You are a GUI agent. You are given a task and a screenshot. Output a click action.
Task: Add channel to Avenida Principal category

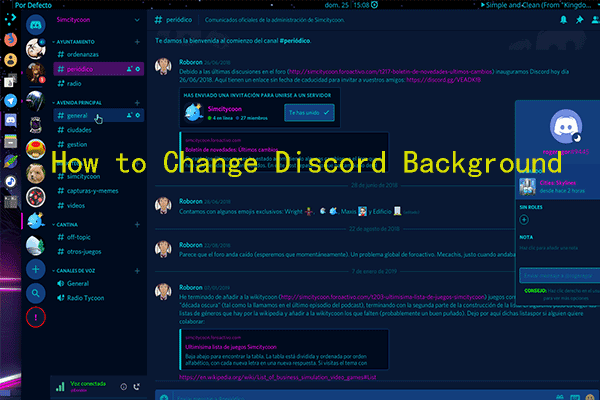(137, 103)
